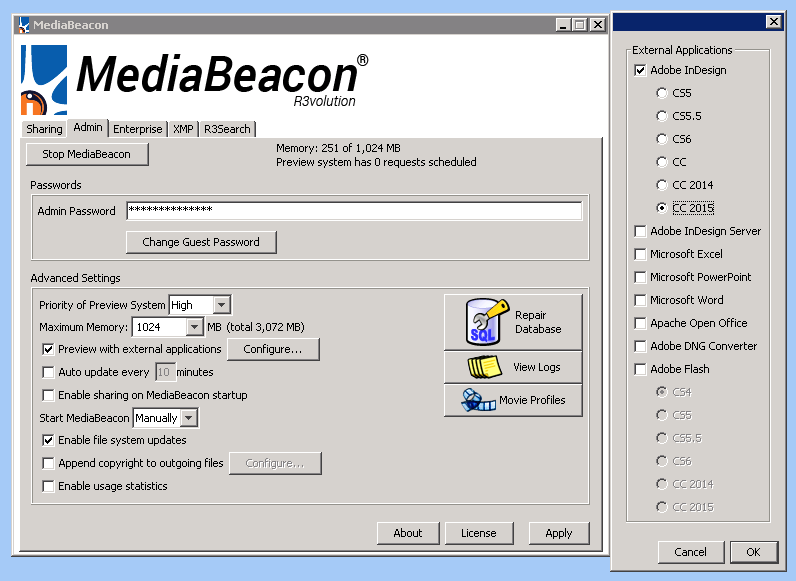Choose InDesign CC option
796x581 pixels.
(x=661, y=162)
